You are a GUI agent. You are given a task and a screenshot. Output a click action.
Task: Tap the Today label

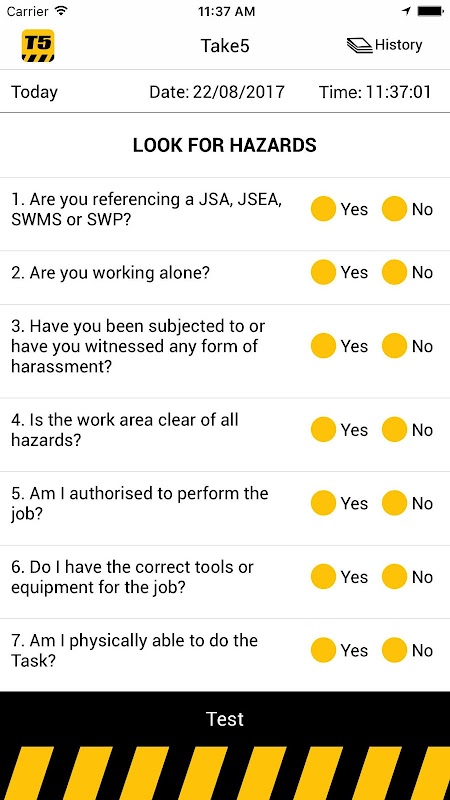[x=34, y=92]
